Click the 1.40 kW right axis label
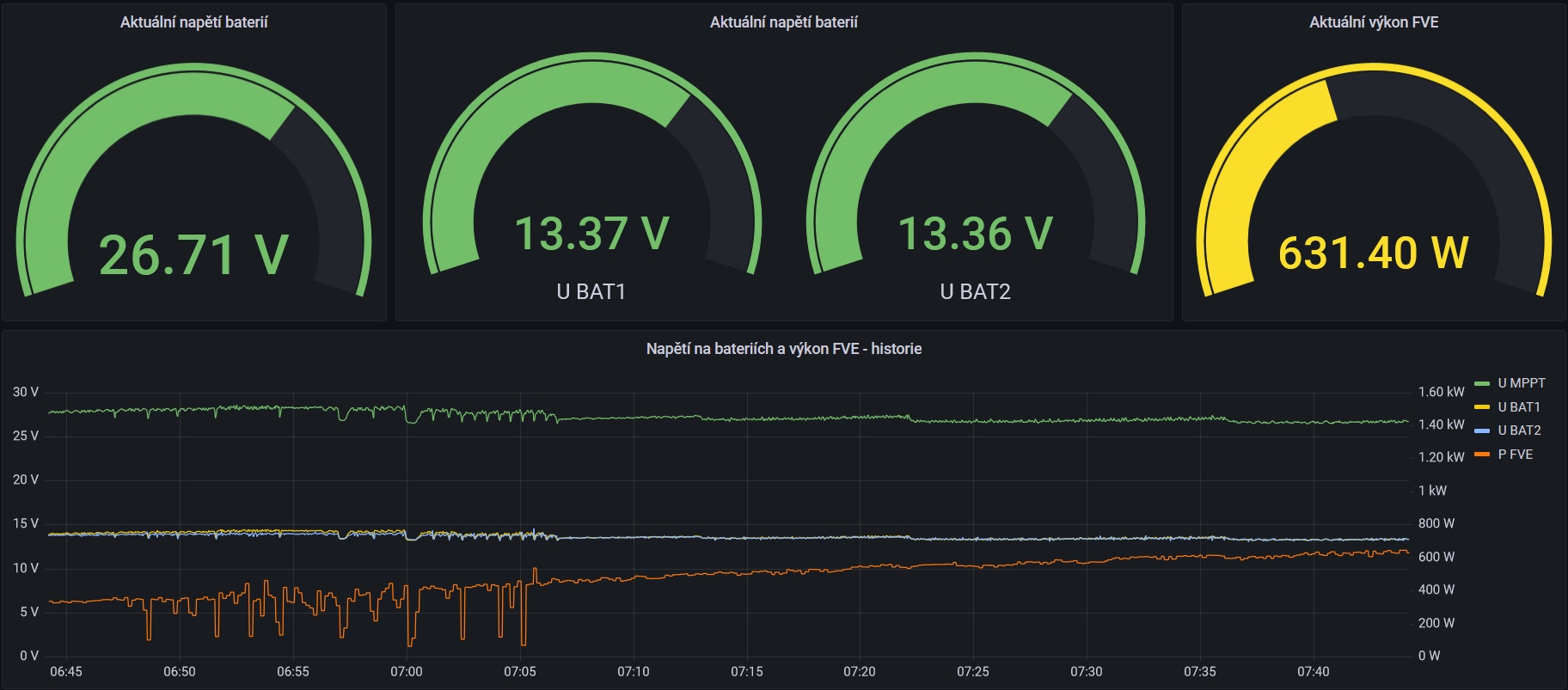 click(1442, 424)
